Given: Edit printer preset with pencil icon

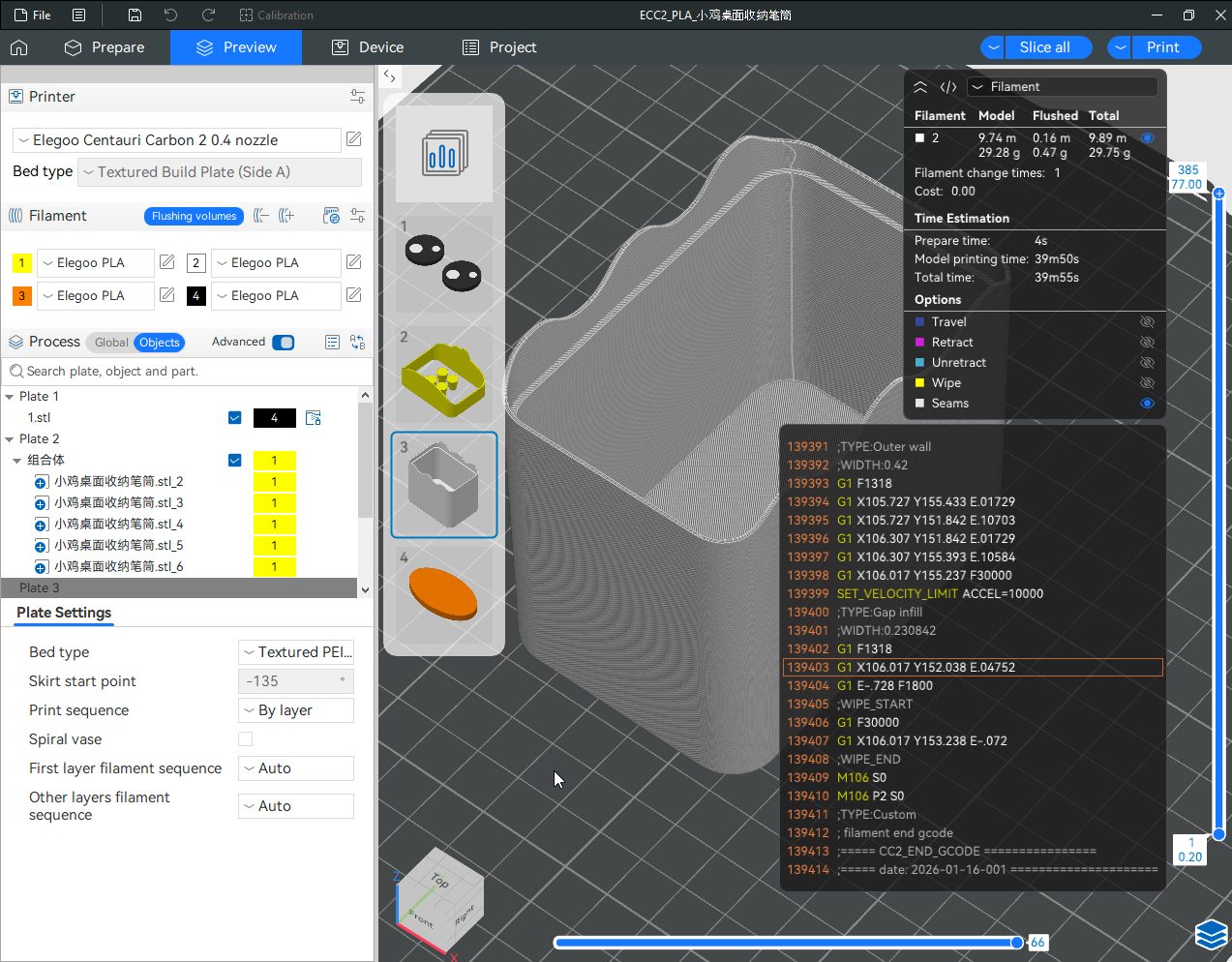Looking at the screenshot, I should pos(354,139).
